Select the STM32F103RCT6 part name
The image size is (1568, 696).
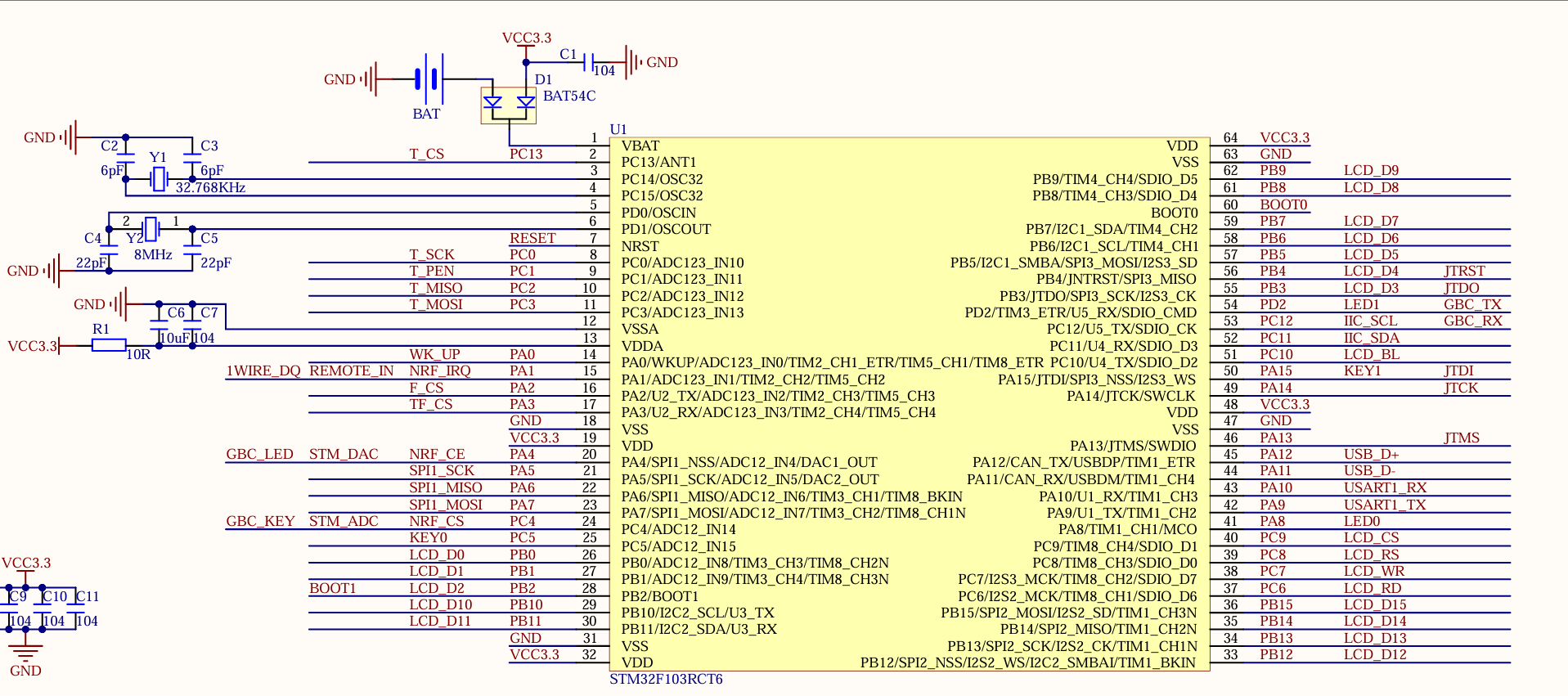coord(666,679)
